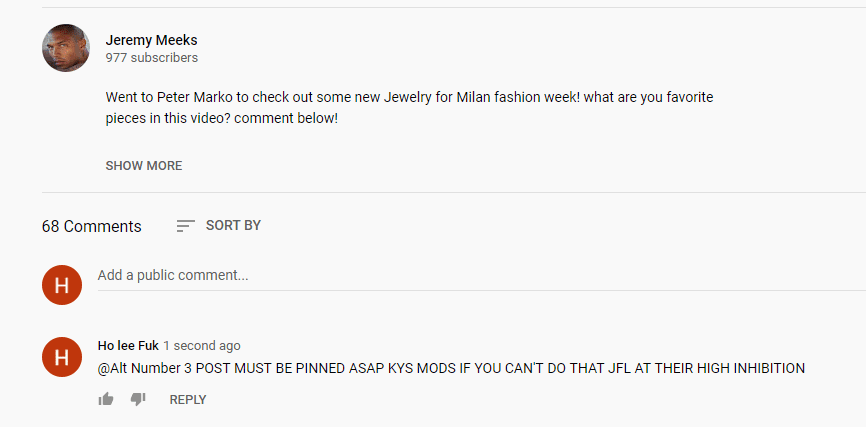Open Jeremy Meeks channel avatar
Screen dimensions: 866x427
tap(66, 48)
